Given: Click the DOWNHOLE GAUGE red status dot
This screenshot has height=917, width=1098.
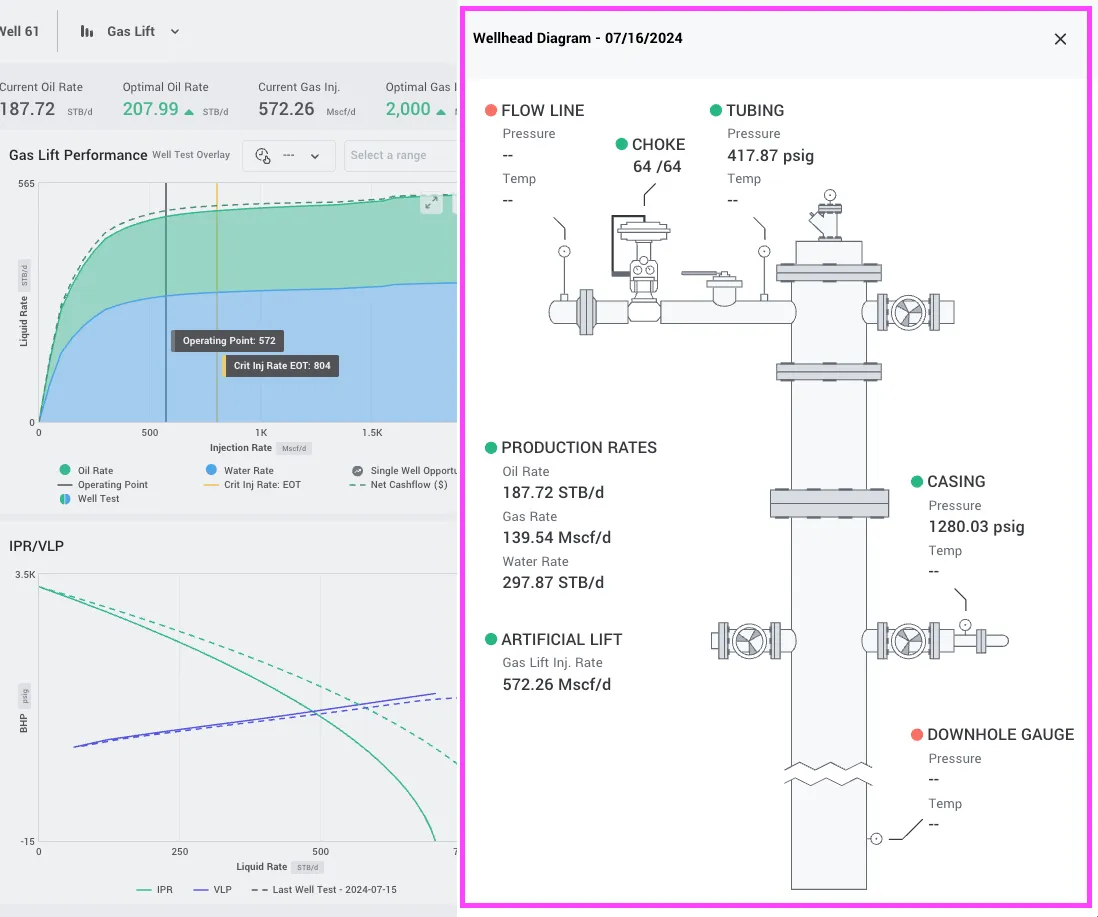Looking at the screenshot, I should [x=917, y=734].
